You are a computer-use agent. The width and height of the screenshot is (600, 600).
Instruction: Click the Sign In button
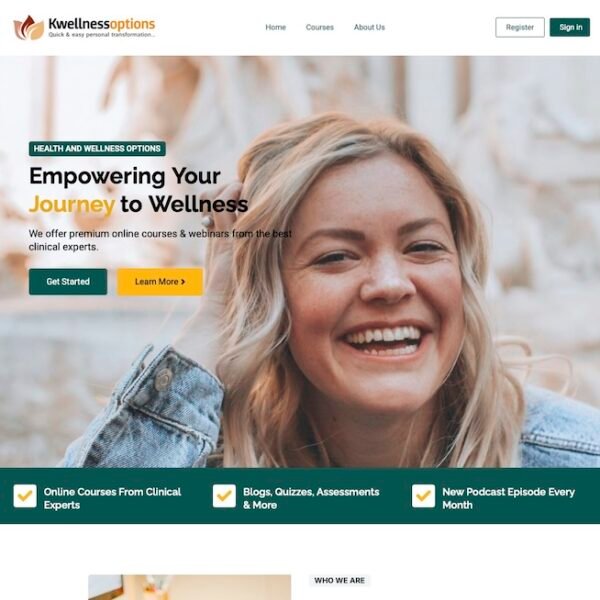click(x=570, y=27)
